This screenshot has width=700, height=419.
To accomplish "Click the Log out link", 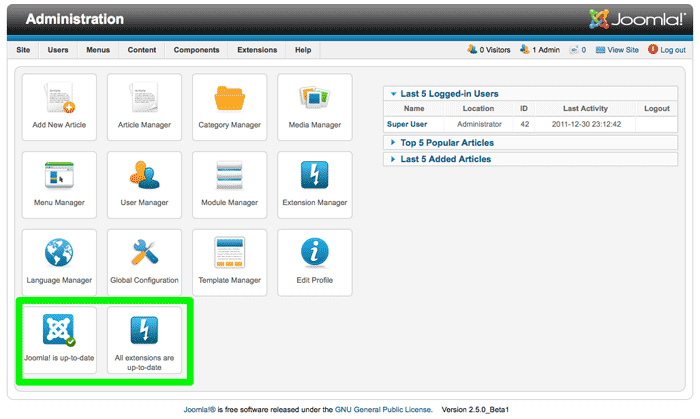I will (673, 50).
